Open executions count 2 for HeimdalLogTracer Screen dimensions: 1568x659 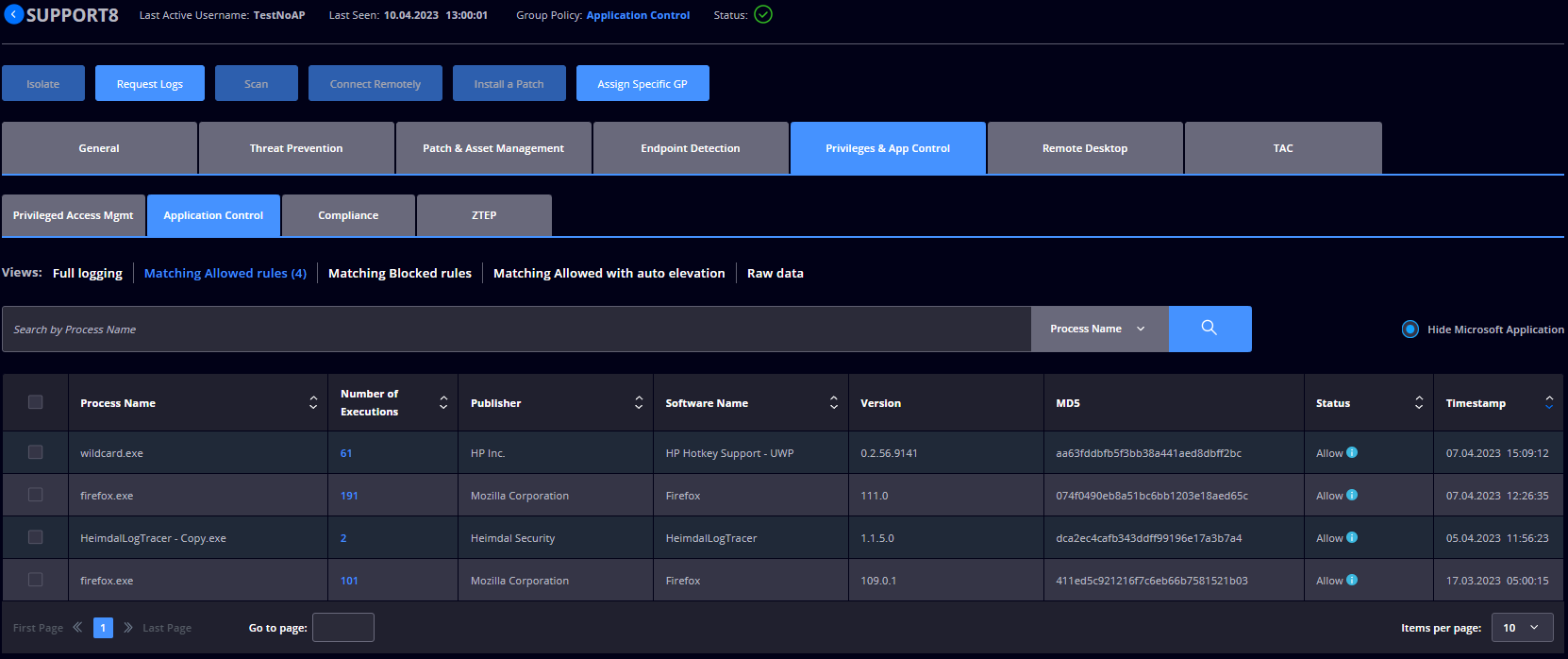pos(343,538)
